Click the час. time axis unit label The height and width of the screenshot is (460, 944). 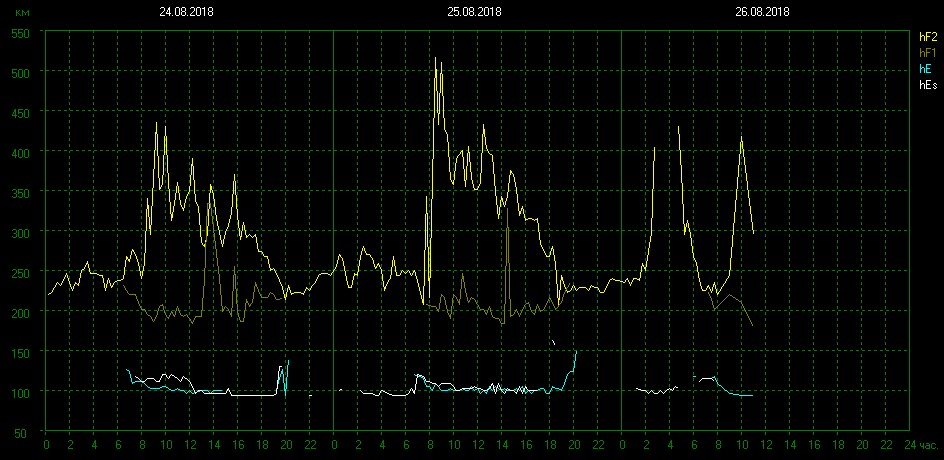[930, 445]
